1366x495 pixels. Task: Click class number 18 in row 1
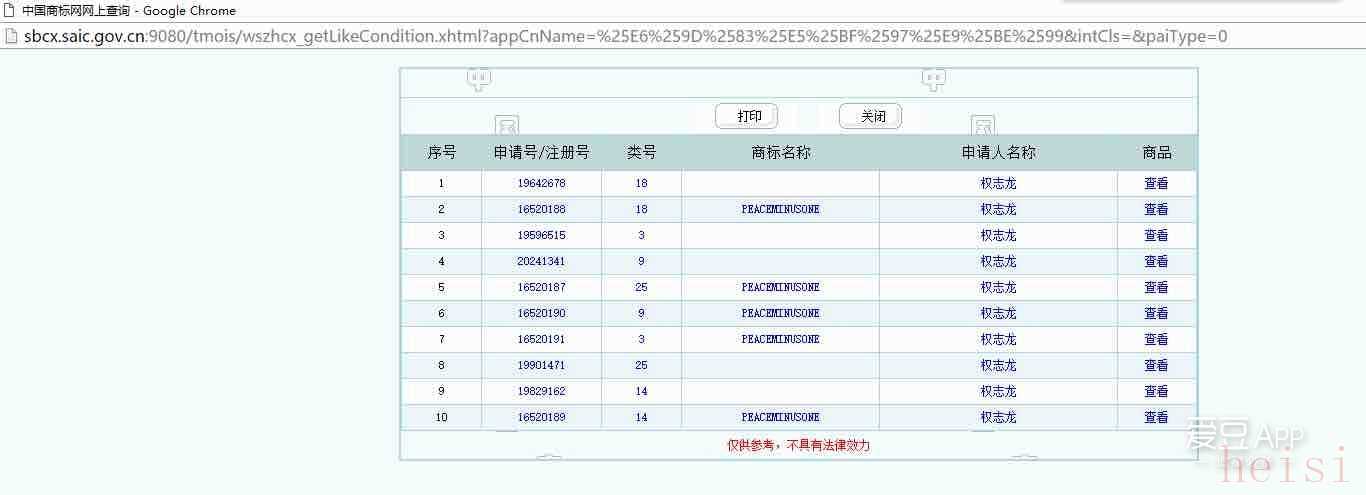coord(641,184)
